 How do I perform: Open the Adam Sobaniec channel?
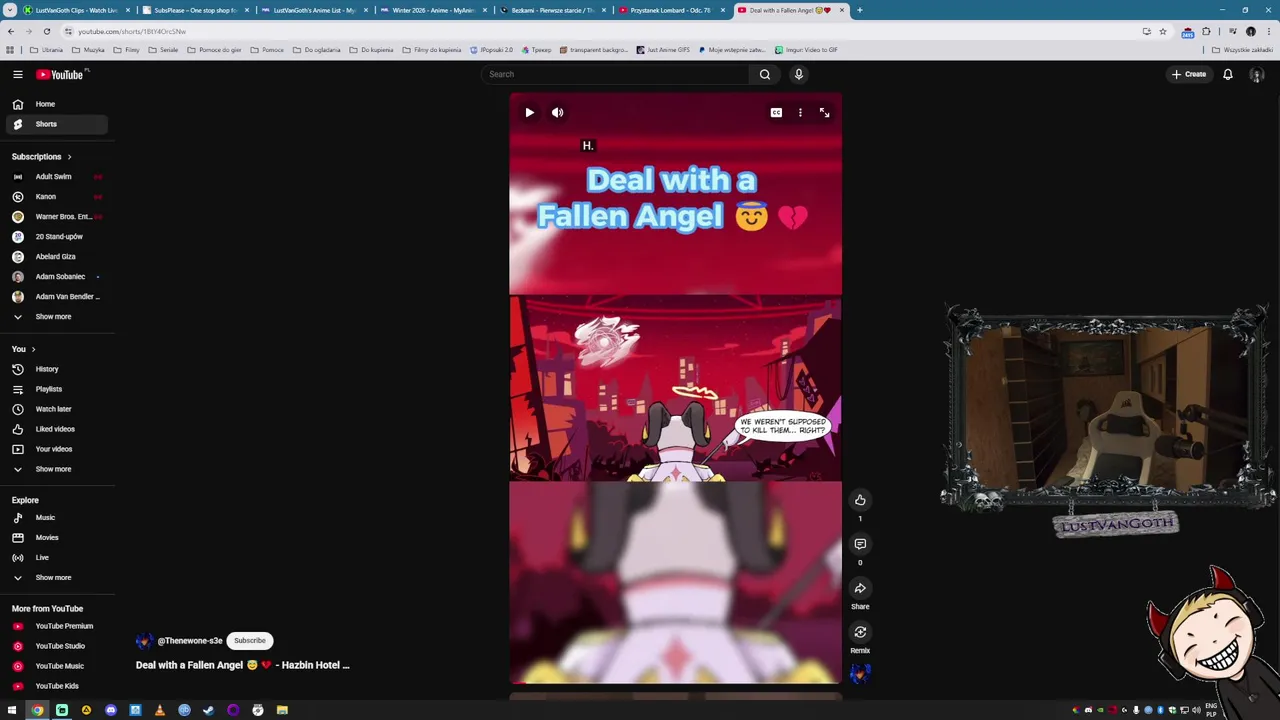pos(55,277)
